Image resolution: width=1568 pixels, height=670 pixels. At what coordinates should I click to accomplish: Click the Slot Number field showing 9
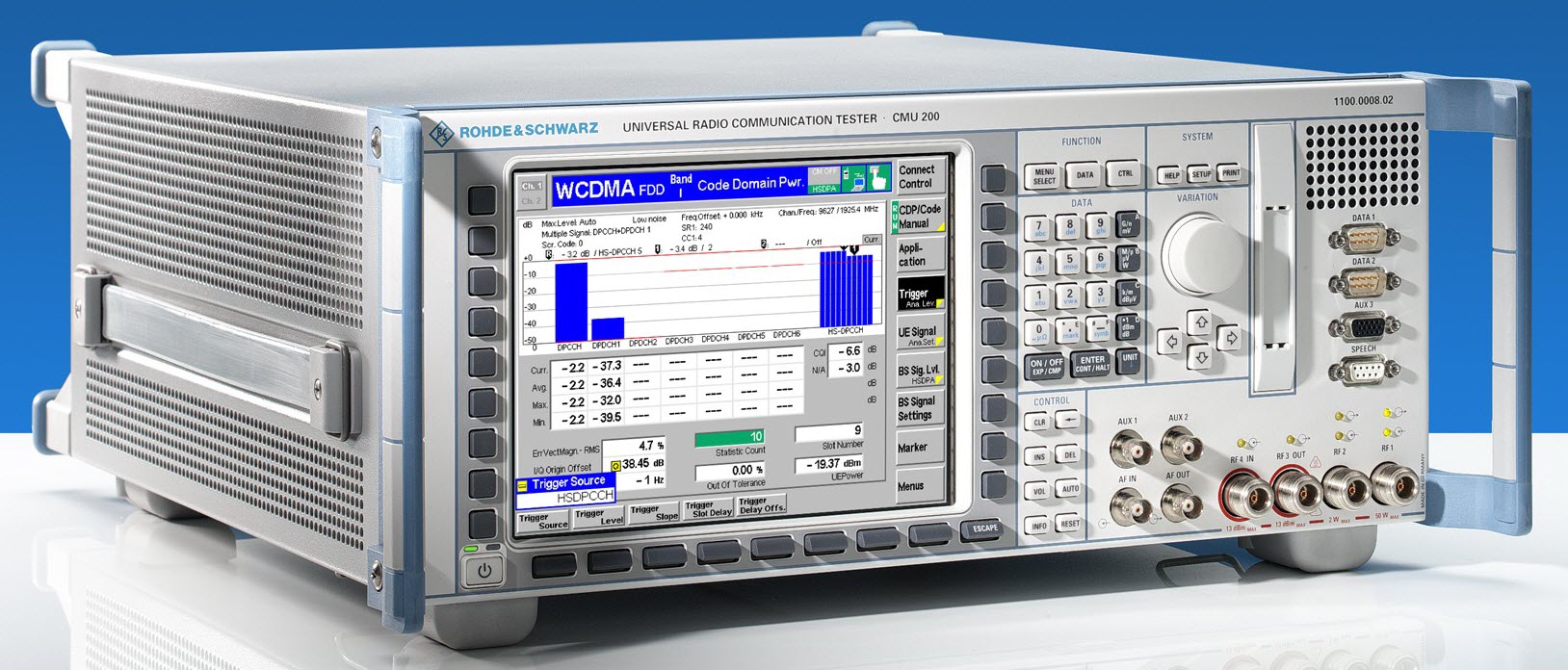tap(828, 431)
